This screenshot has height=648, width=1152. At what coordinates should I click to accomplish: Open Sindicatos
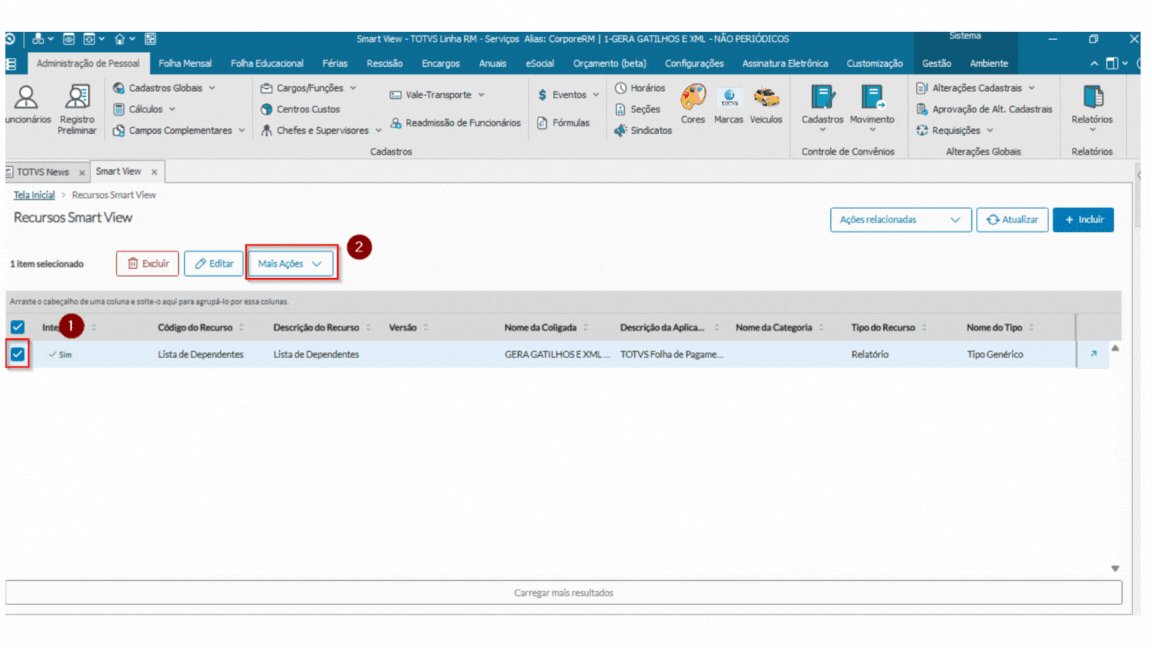point(643,130)
